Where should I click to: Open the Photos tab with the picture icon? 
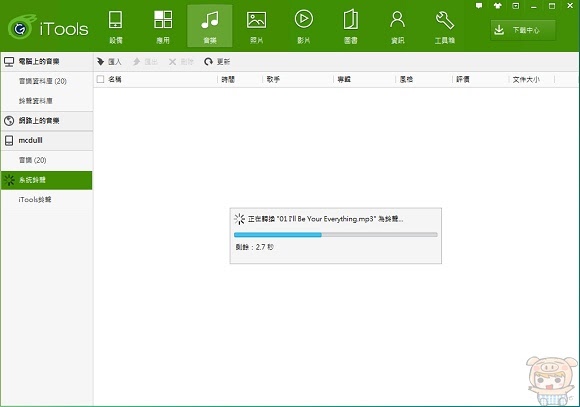(x=257, y=26)
